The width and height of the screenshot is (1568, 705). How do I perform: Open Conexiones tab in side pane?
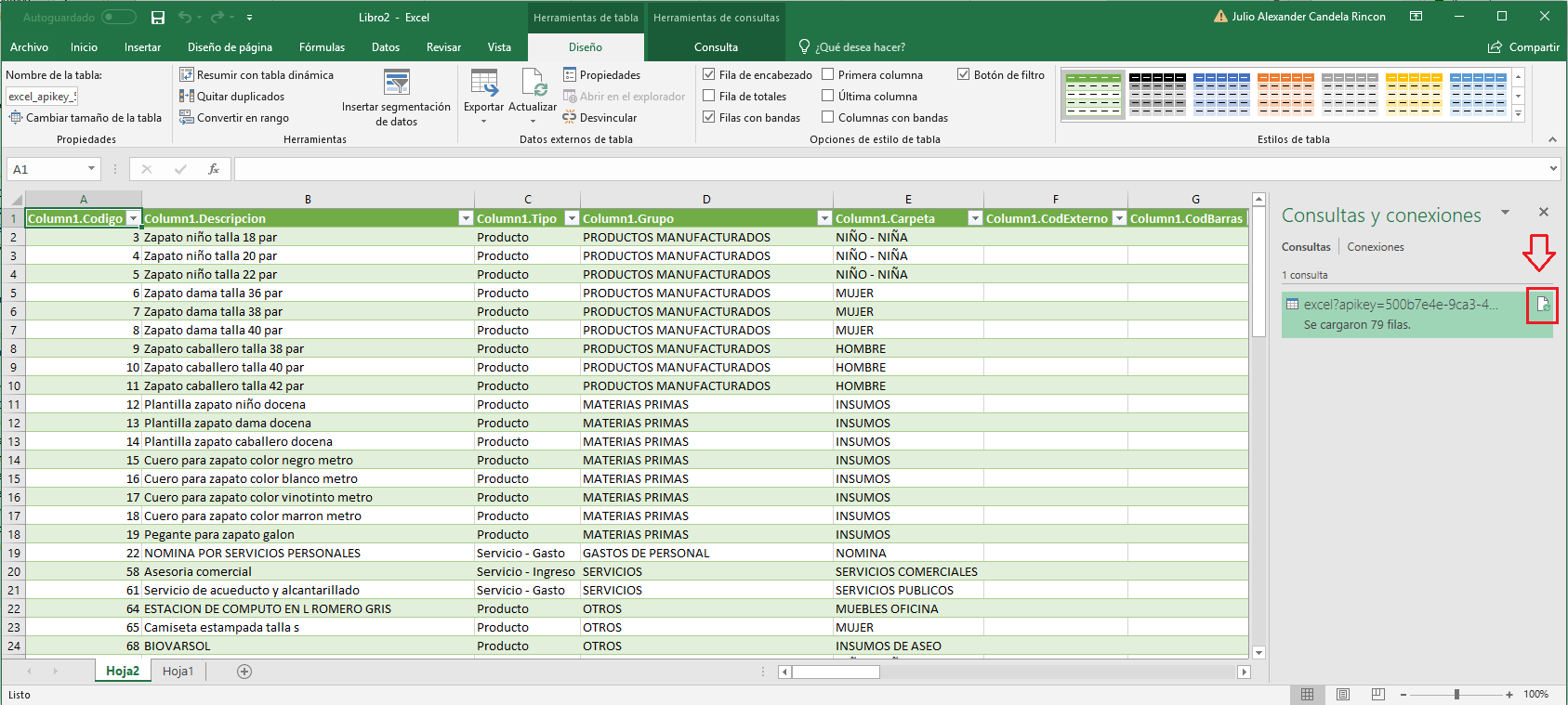1375,247
